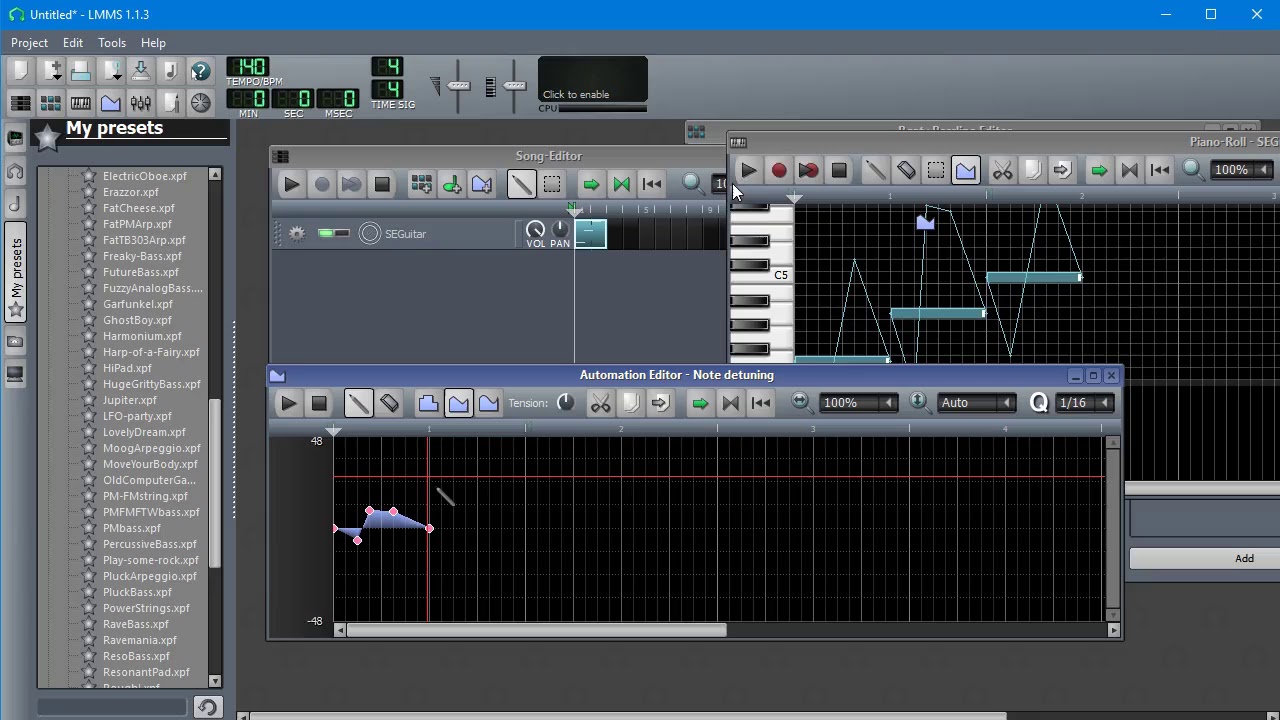The image size is (1280, 720).
Task: Open My samples sidebar tab (headphones)
Action: point(15,171)
